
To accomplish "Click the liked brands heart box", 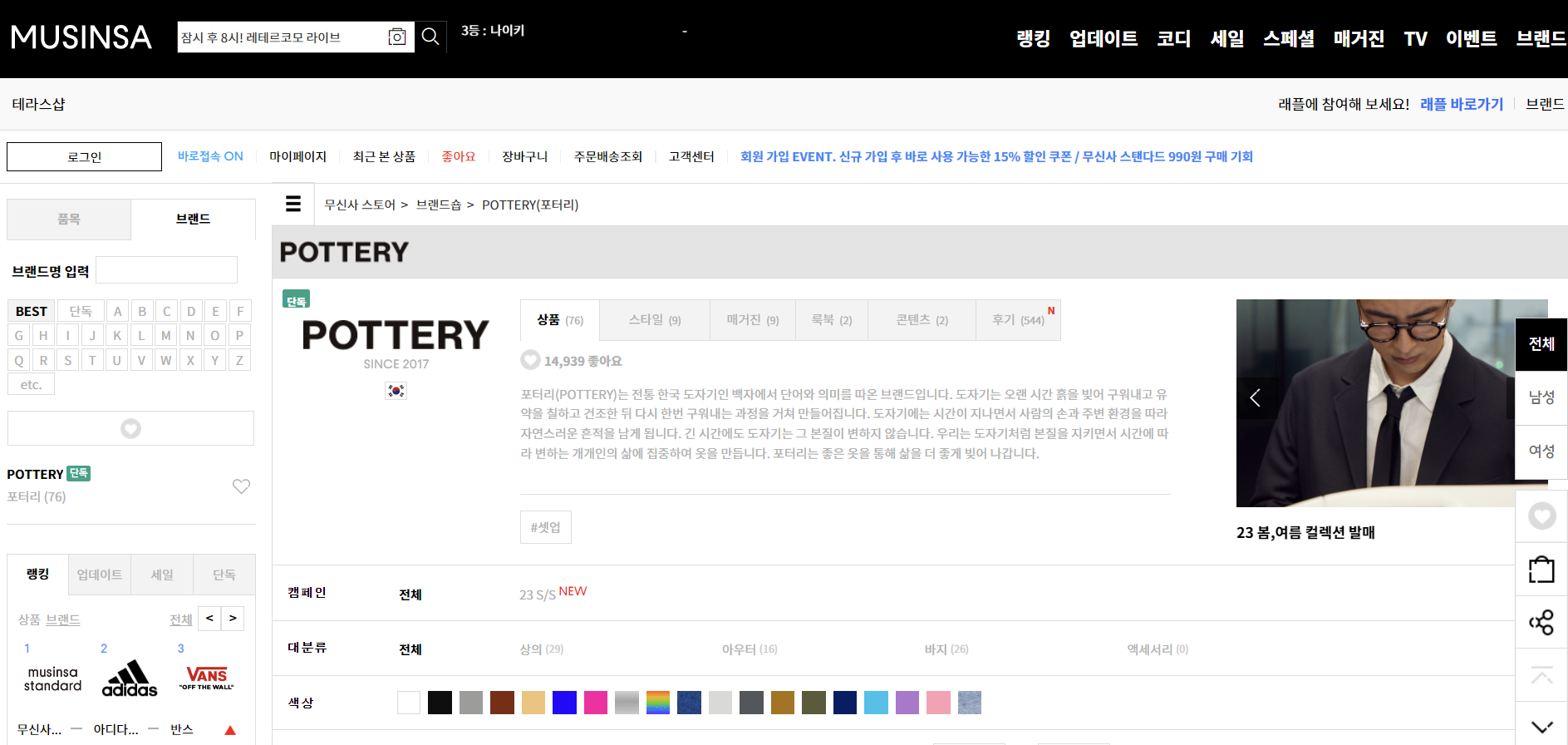I will [x=130, y=428].
